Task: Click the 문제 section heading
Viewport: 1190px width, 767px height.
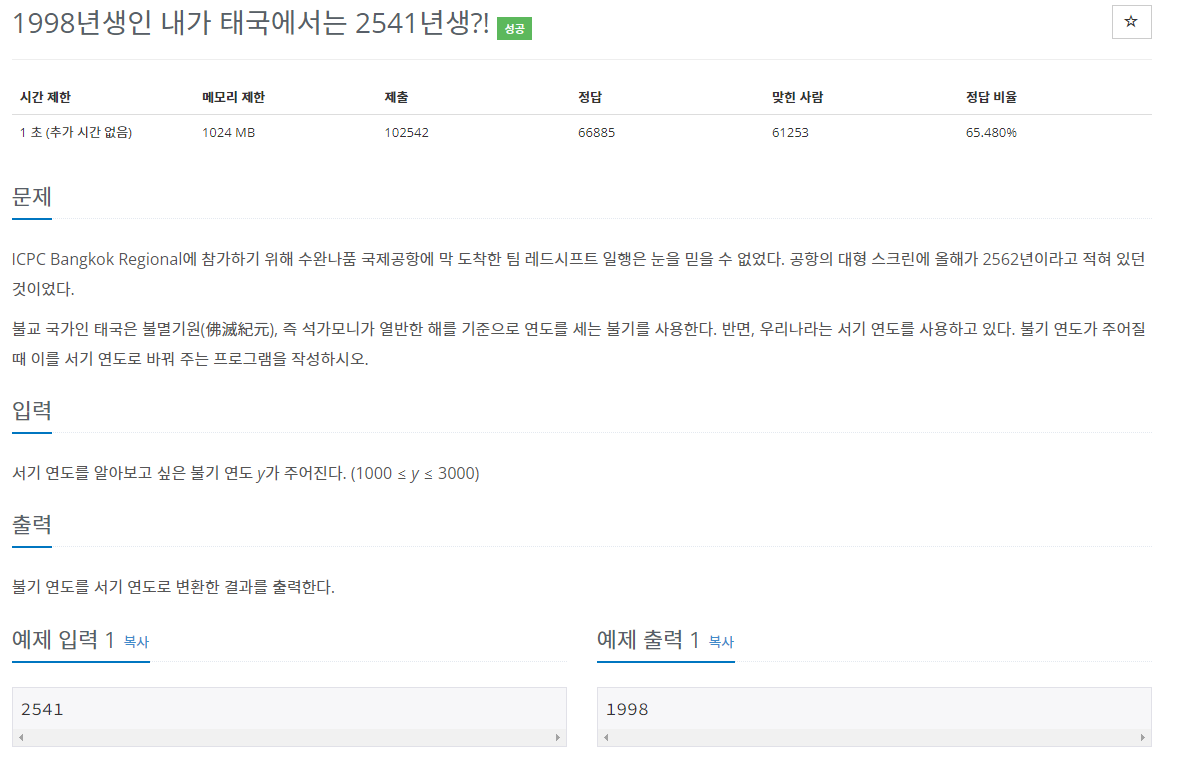Action: coord(32,197)
